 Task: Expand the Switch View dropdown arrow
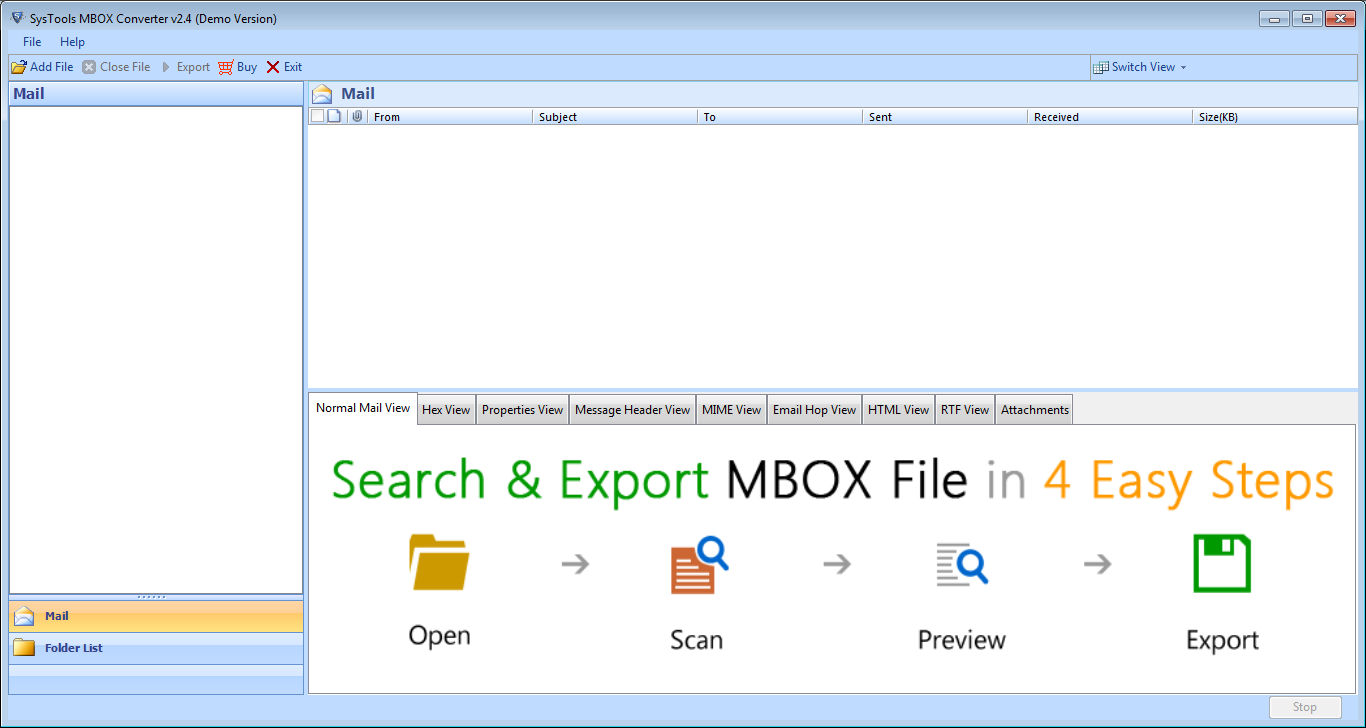coord(1183,67)
